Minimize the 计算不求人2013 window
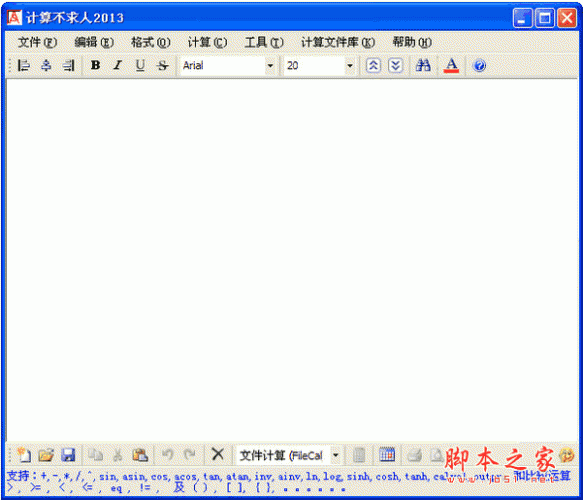This screenshot has width=583, height=500. coord(522,17)
